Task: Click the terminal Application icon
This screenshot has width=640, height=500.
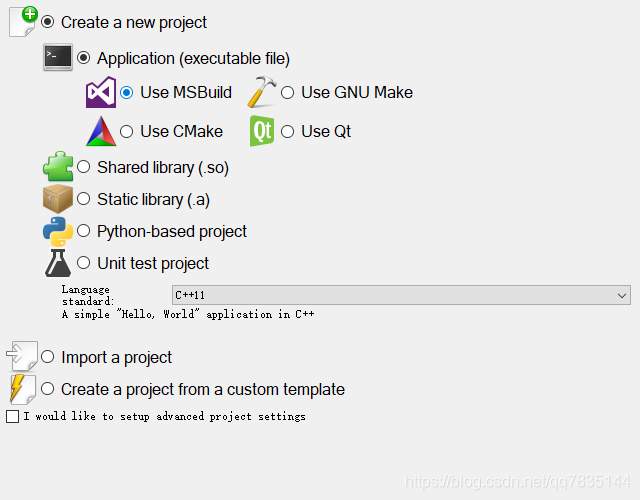Action: [58, 57]
